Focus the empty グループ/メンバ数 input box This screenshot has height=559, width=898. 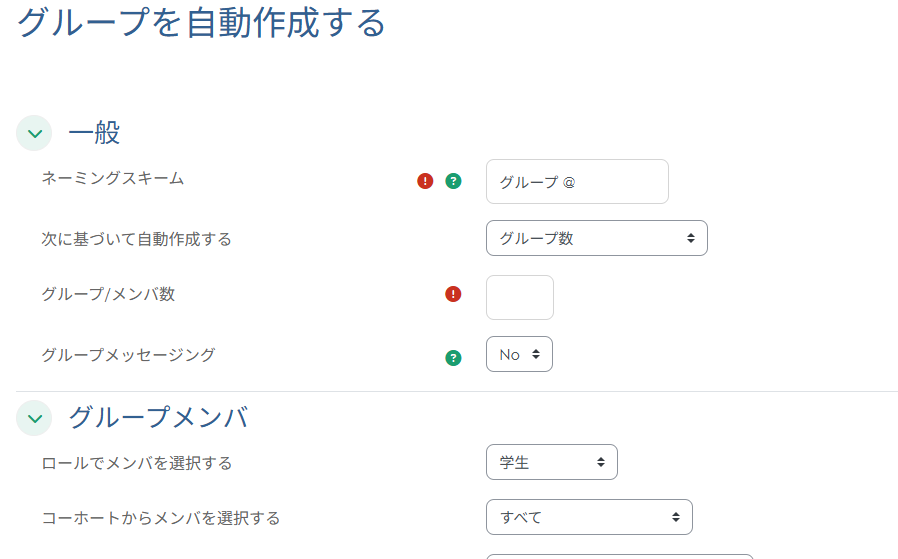pyautogui.click(x=519, y=297)
